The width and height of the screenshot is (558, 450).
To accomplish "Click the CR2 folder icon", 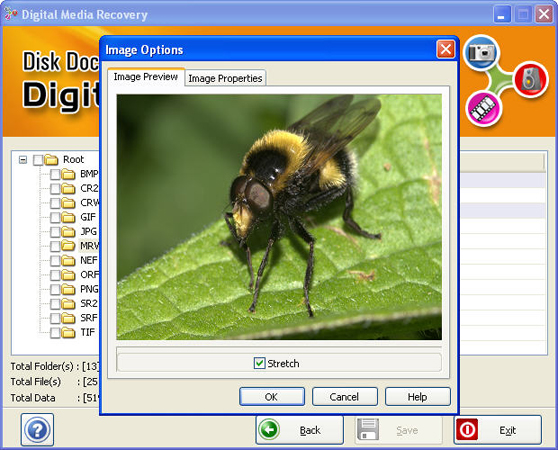I will 68,189.
